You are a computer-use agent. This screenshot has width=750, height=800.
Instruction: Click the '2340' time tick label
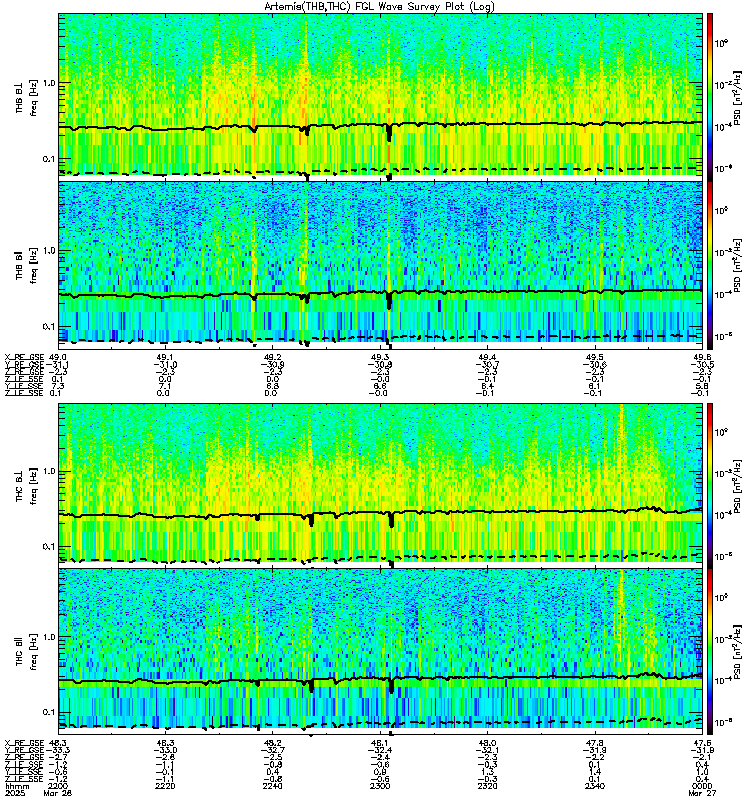pyautogui.click(x=595, y=786)
